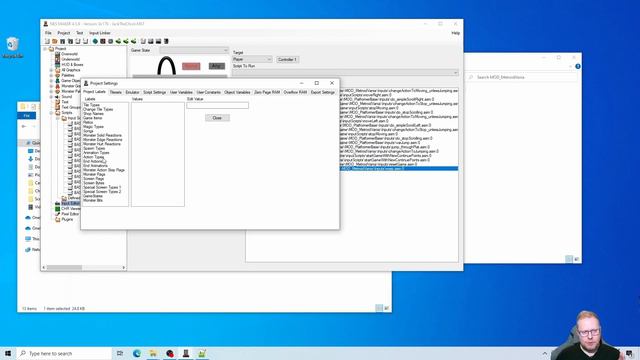Switch to the Object Variables tab
This screenshot has width=640, height=360.
click(237, 92)
